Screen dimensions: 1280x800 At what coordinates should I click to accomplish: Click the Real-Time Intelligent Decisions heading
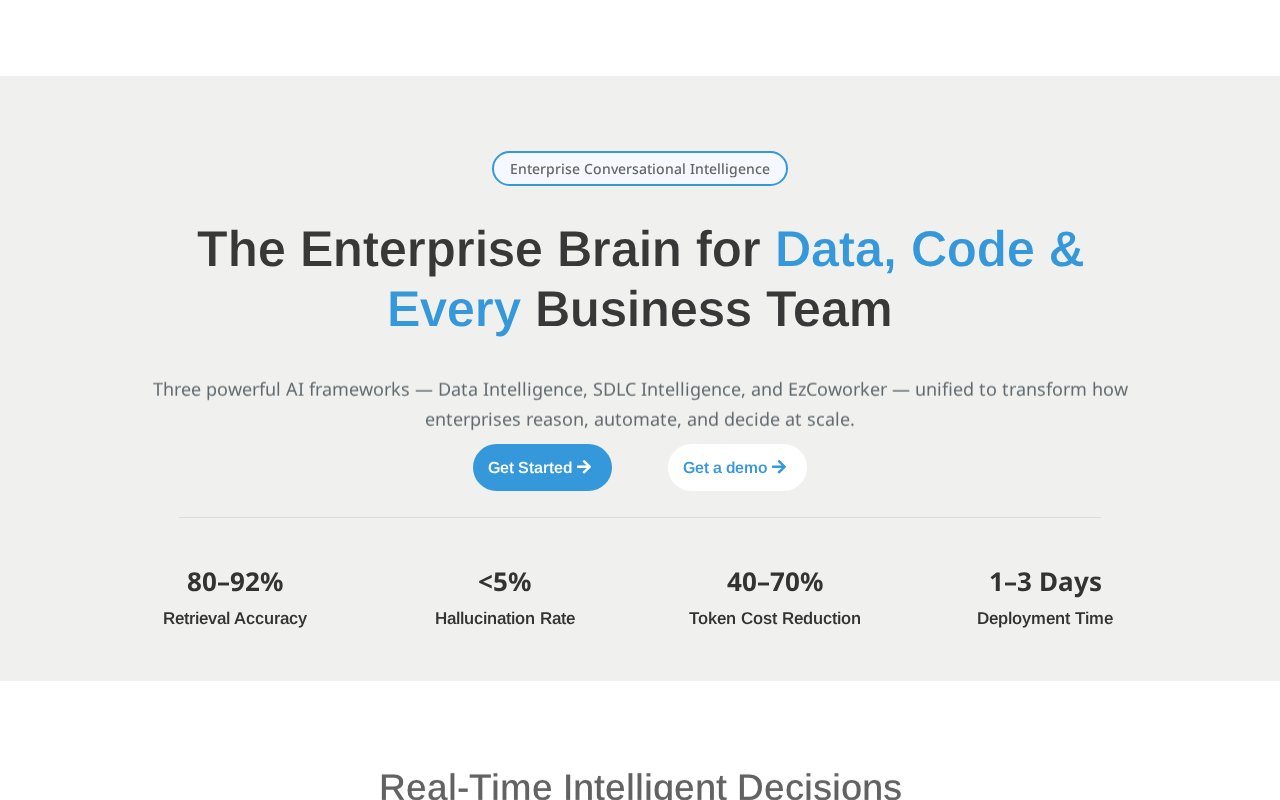640,786
